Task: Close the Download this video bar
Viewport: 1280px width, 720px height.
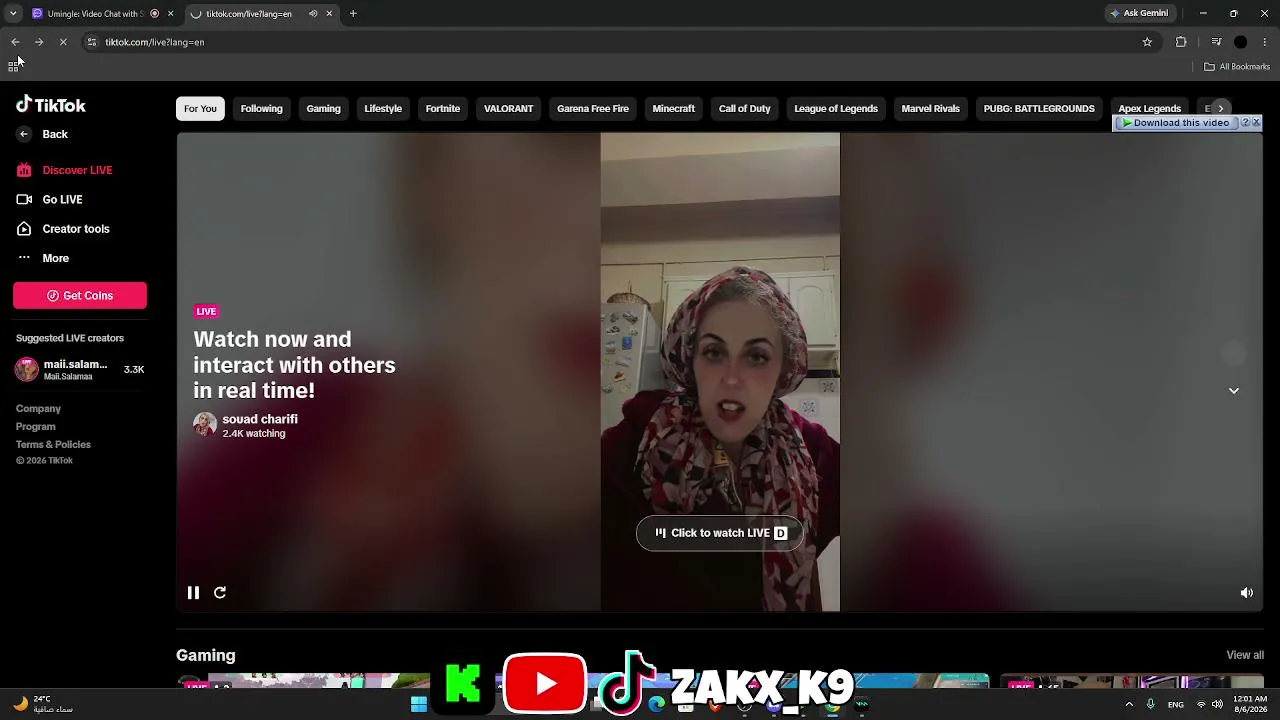Action: pyautogui.click(x=1256, y=123)
